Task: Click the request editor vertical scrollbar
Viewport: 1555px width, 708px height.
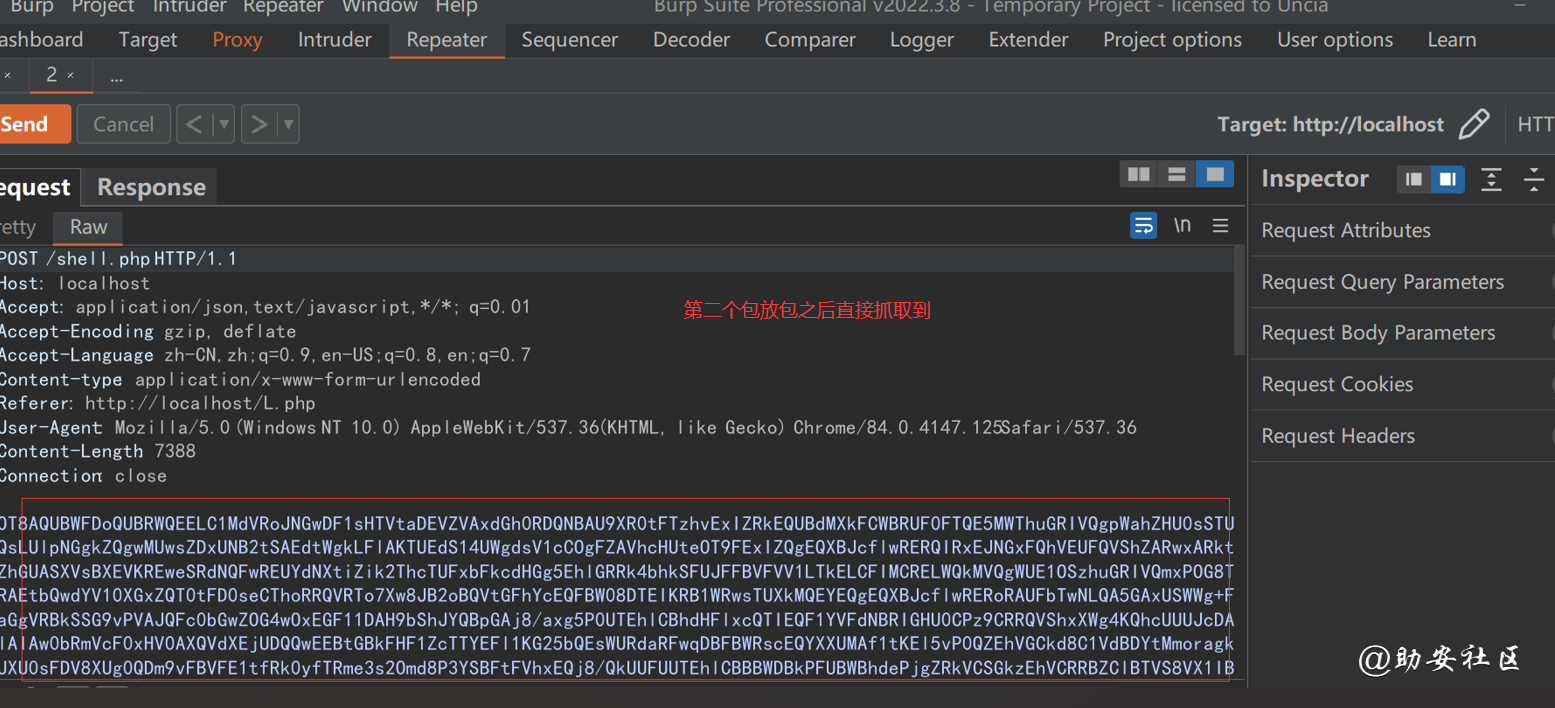Action: (1240, 301)
